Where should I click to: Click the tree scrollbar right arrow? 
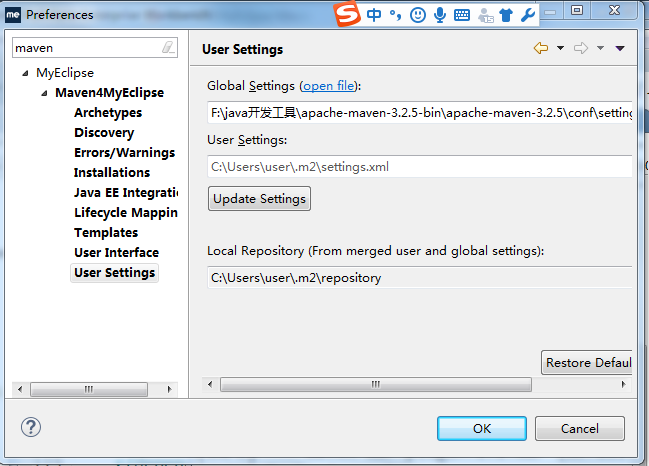pyautogui.click(x=169, y=389)
